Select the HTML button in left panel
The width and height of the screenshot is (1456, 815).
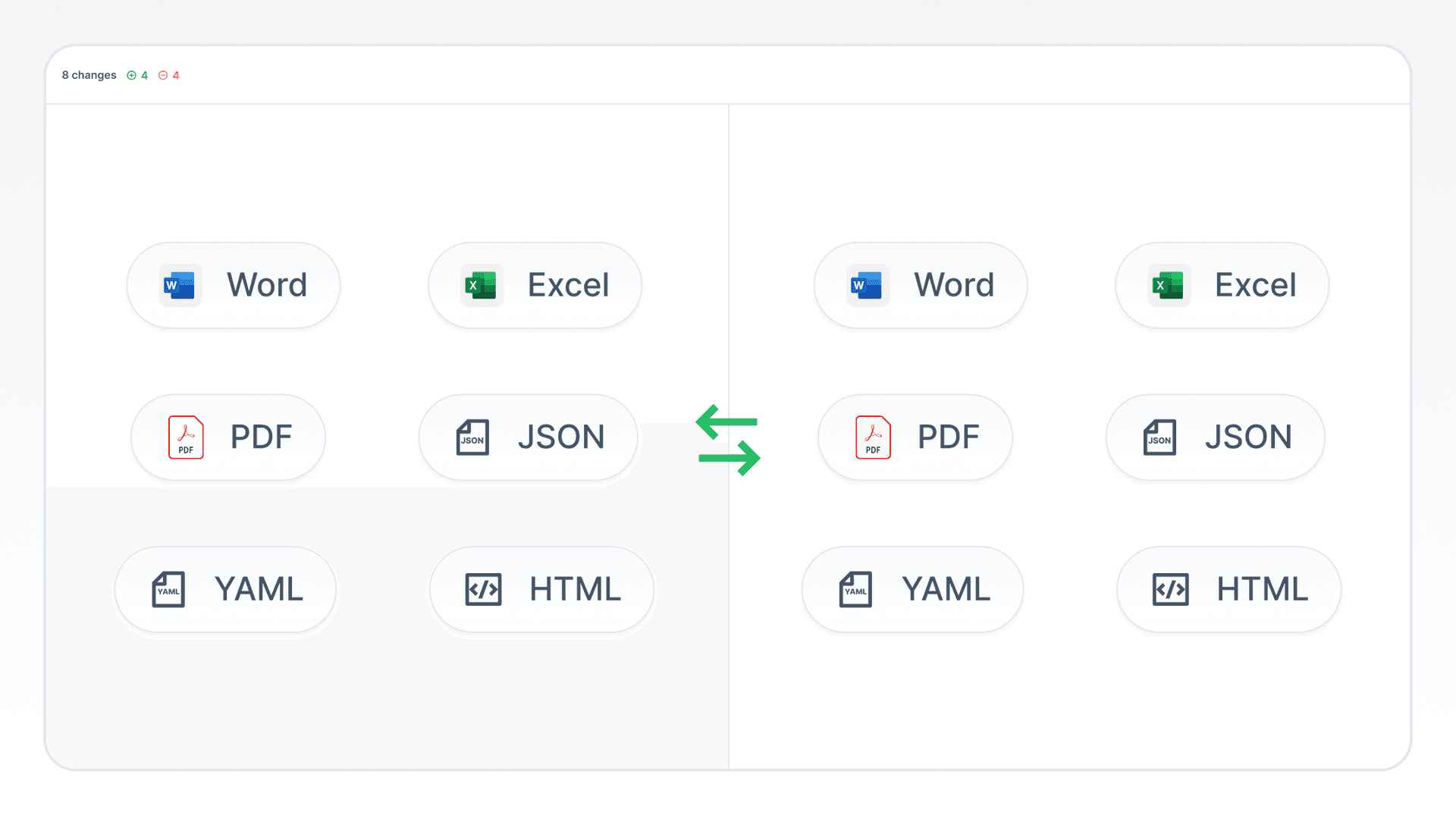541,589
